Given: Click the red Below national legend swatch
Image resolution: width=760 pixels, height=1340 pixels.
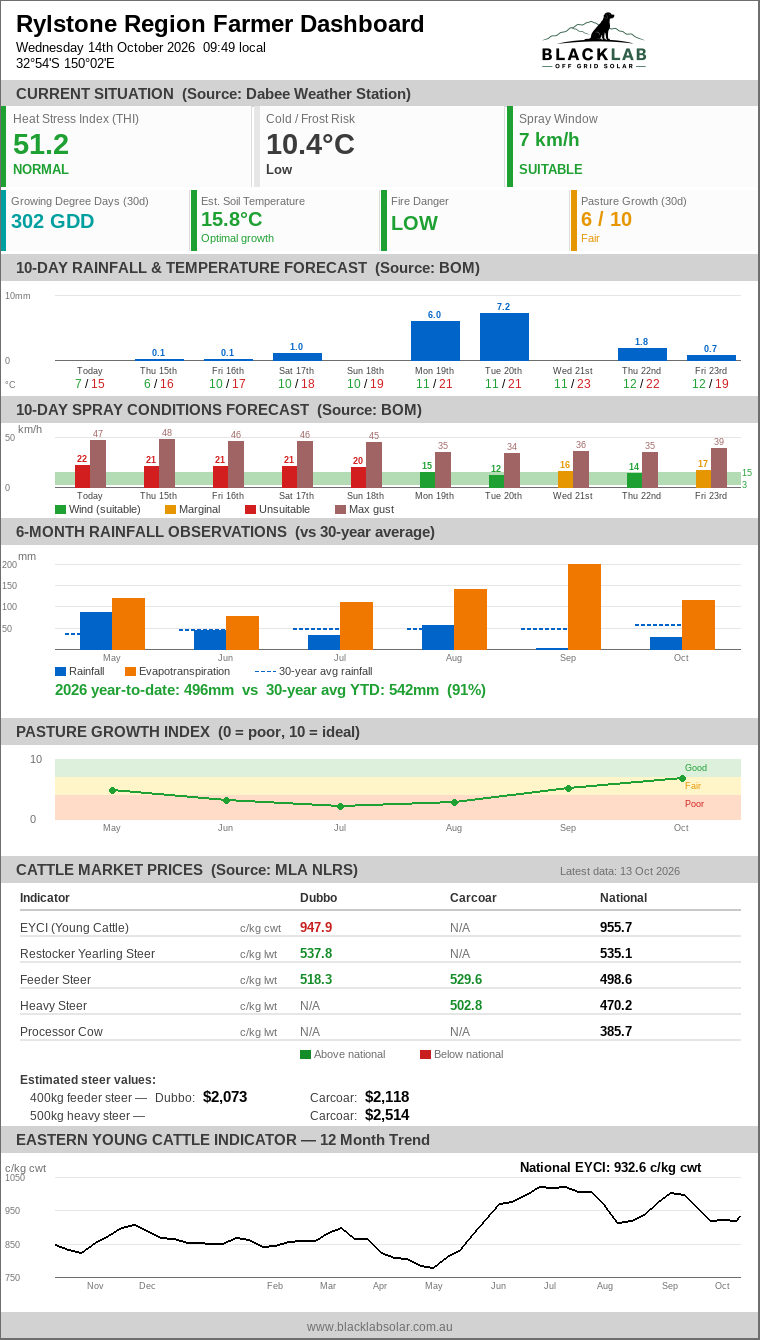Looking at the screenshot, I should pos(425,1054).
